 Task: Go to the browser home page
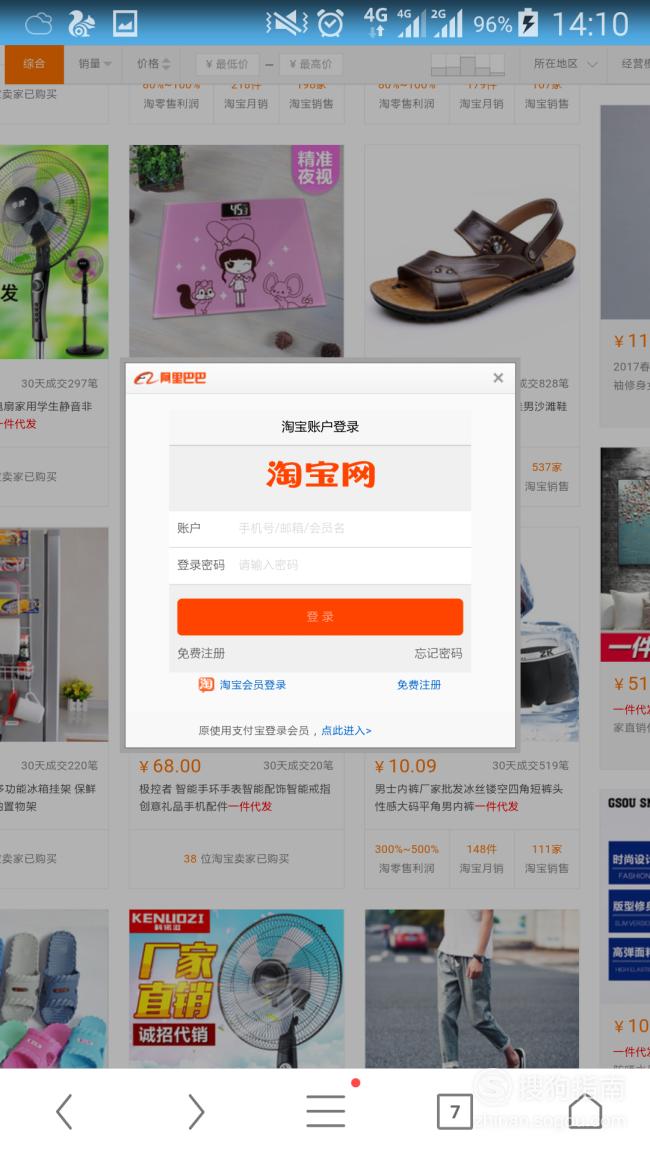pyautogui.click(x=584, y=1110)
